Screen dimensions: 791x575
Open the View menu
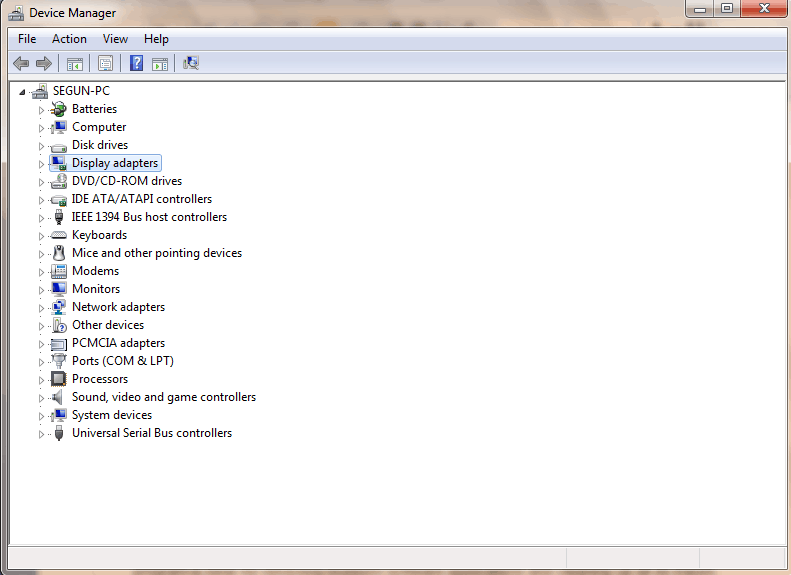click(x=115, y=39)
